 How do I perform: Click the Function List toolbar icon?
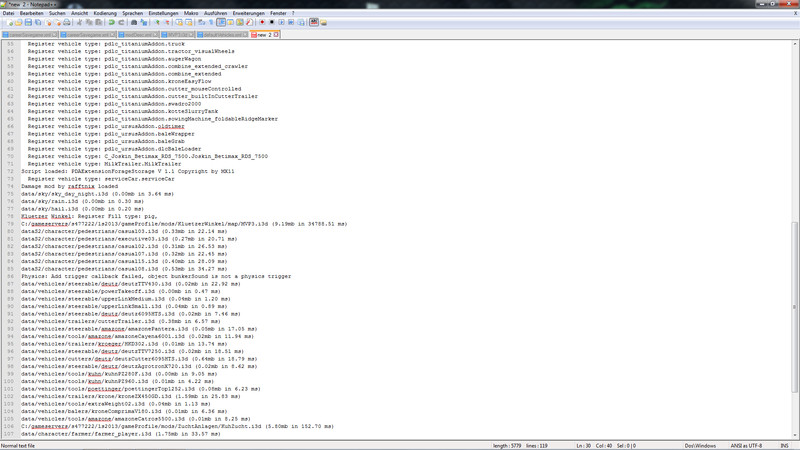point(249,22)
